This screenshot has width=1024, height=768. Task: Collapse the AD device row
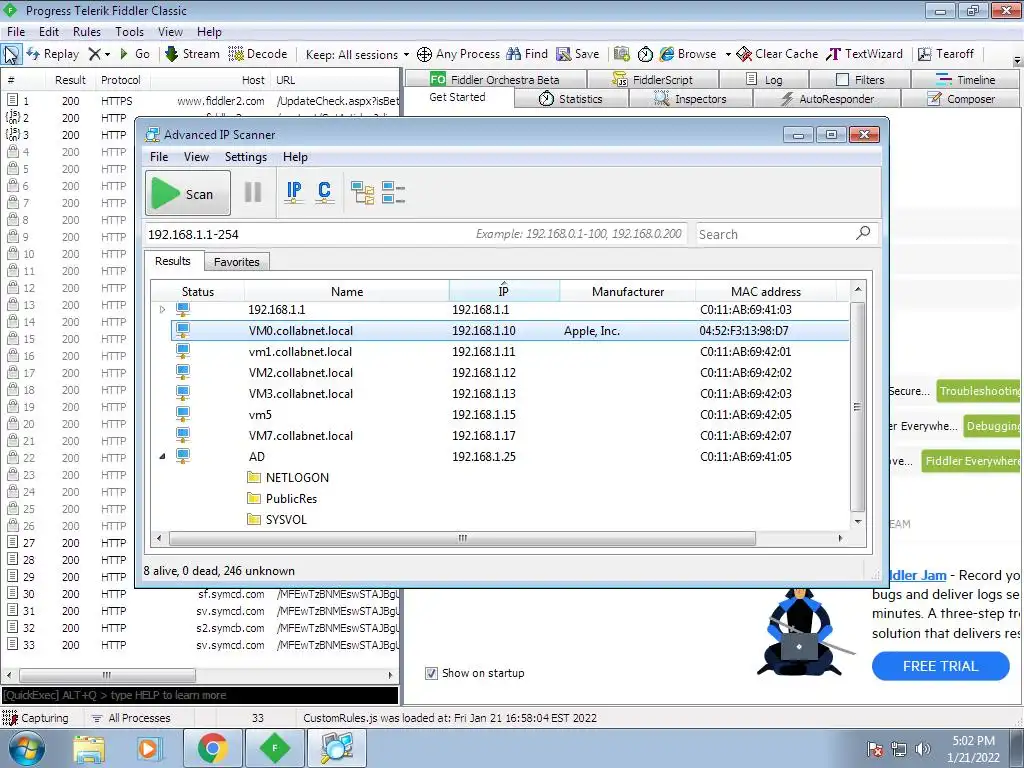coord(163,456)
